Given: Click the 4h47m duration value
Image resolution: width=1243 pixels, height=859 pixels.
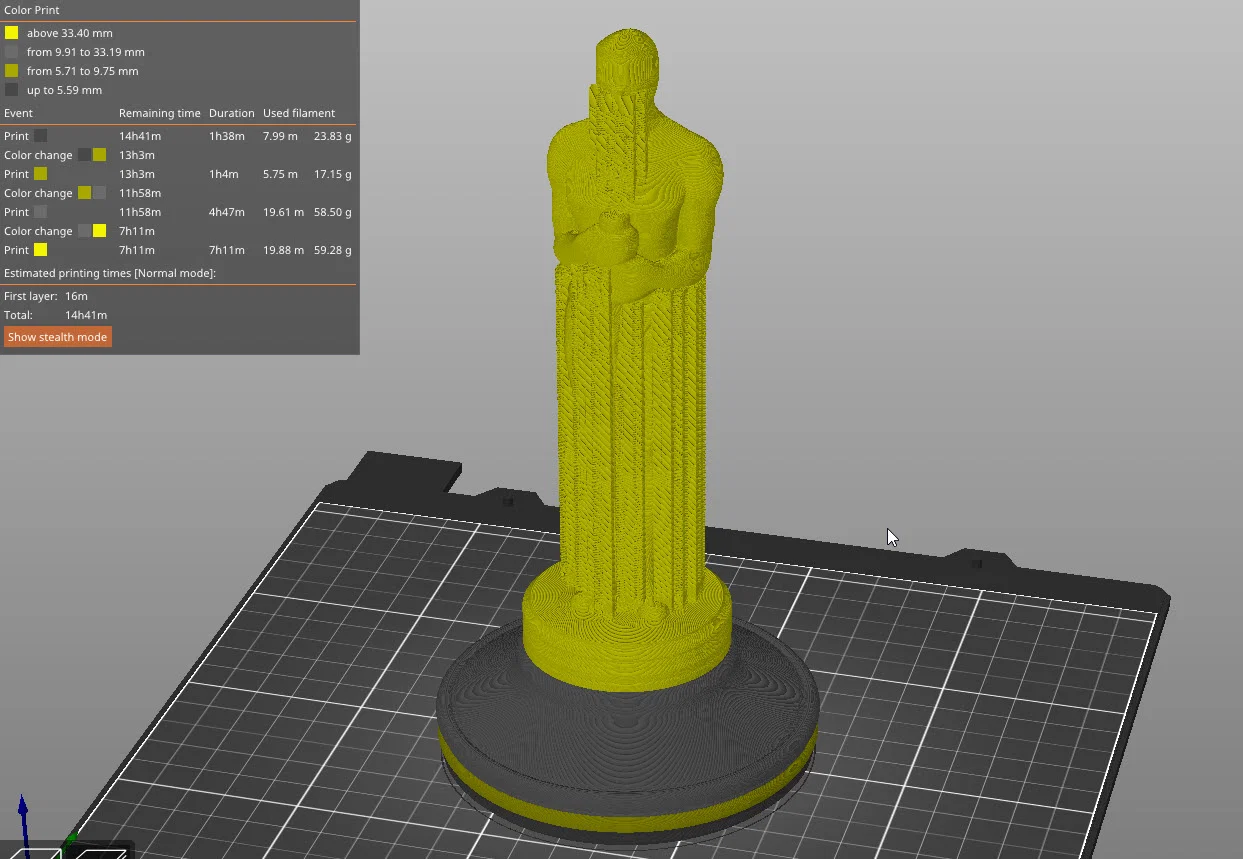Looking at the screenshot, I should 227,212.
